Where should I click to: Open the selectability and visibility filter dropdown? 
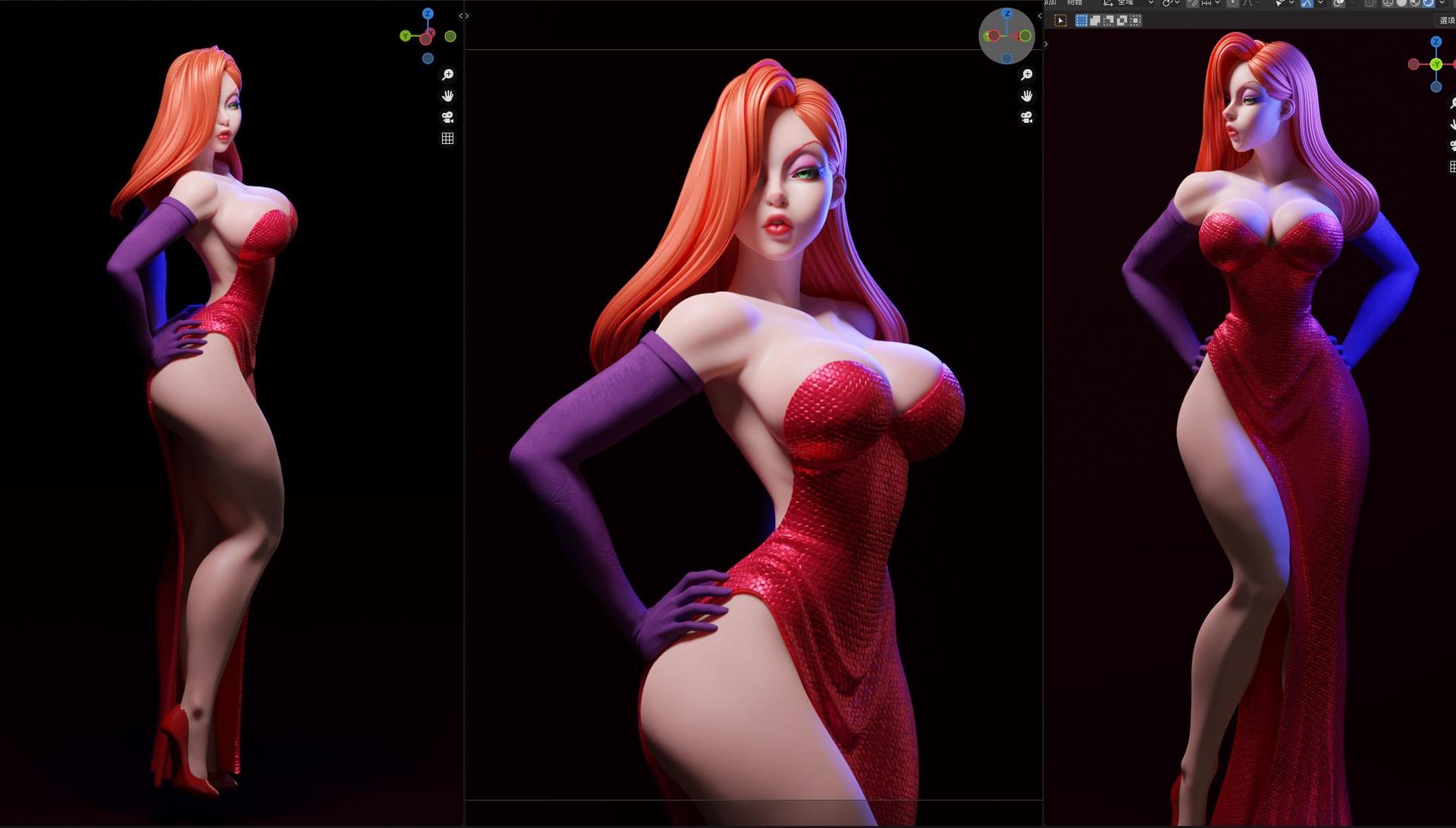coord(1285,2)
